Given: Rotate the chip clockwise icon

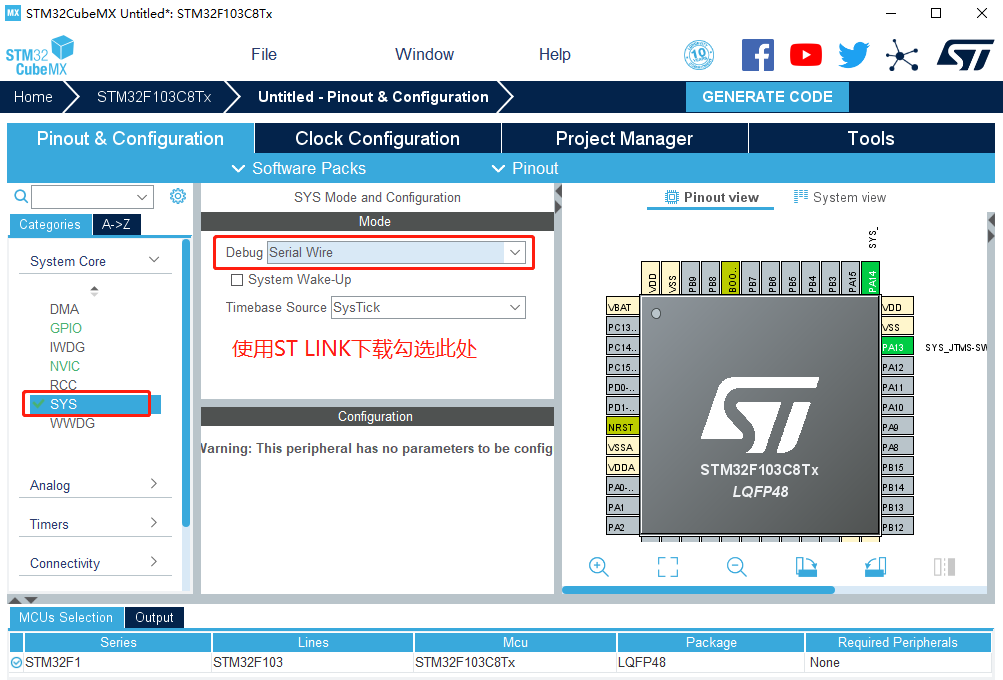Looking at the screenshot, I should (x=806, y=567).
